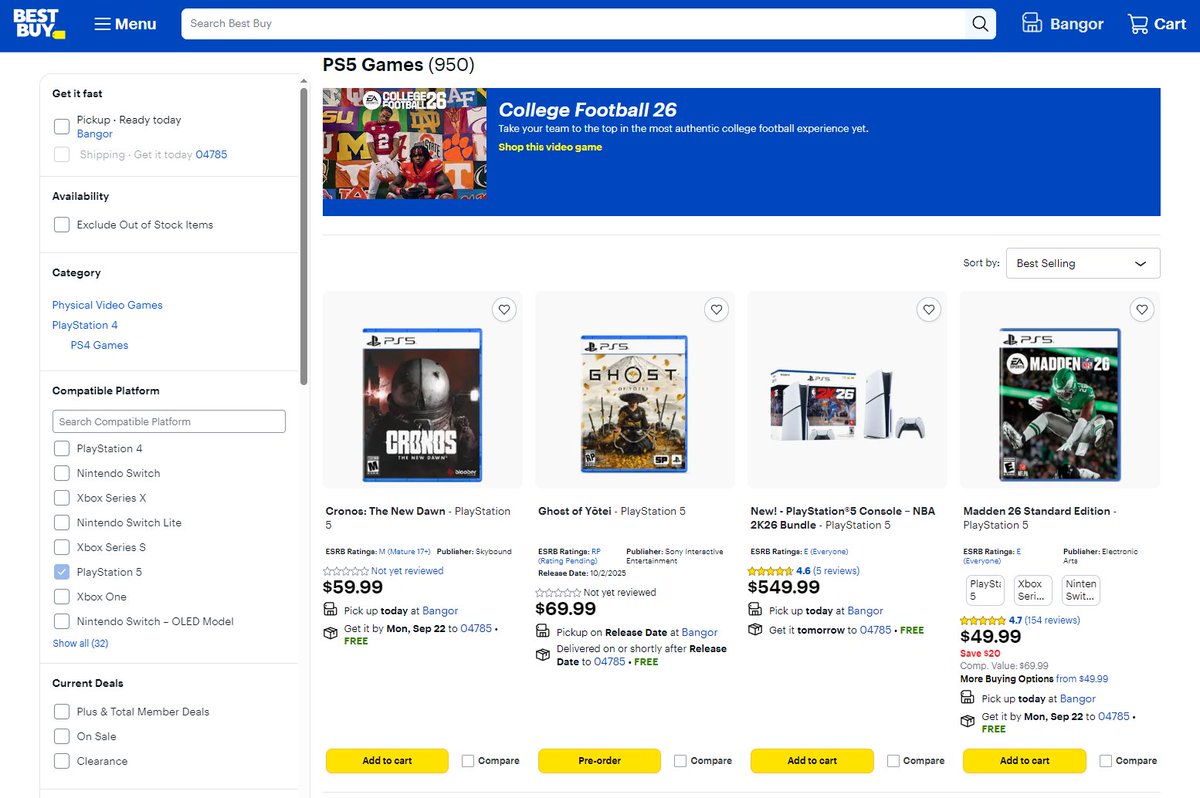The height and width of the screenshot is (798, 1200).
Task: Select Madden 26 PlayStation 5 platform option
Action: (x=985, y=590)
